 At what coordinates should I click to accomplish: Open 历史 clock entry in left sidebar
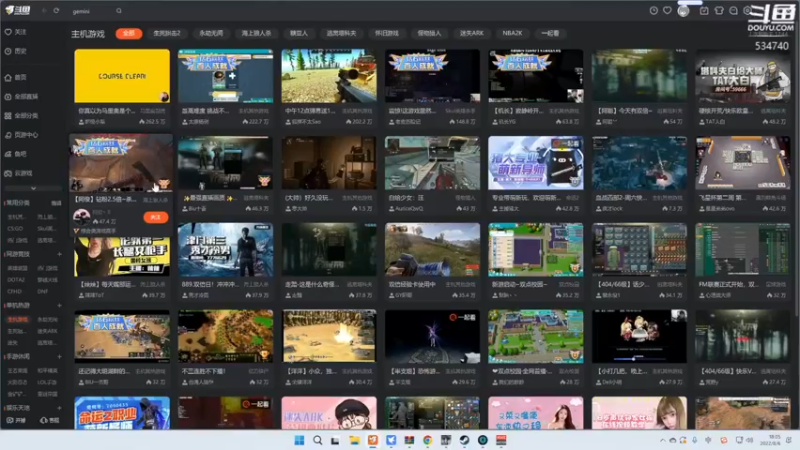pyautogui.click(x=16, y=52)
